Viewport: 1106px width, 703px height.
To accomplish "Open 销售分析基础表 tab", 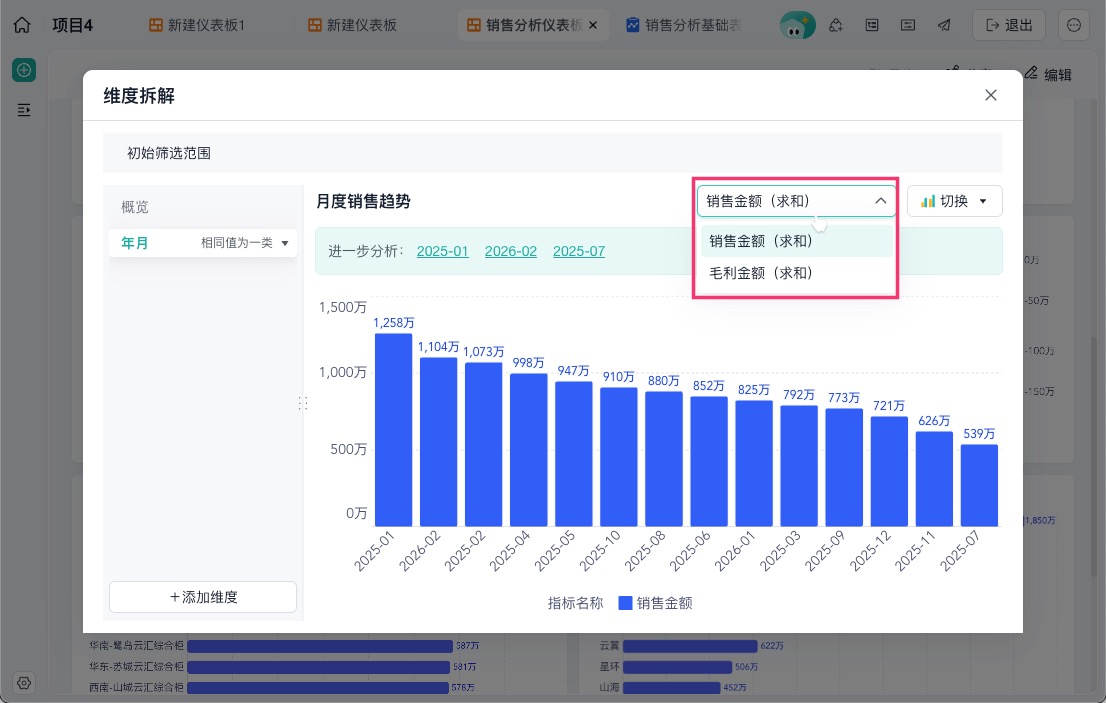I will (683, 25).
